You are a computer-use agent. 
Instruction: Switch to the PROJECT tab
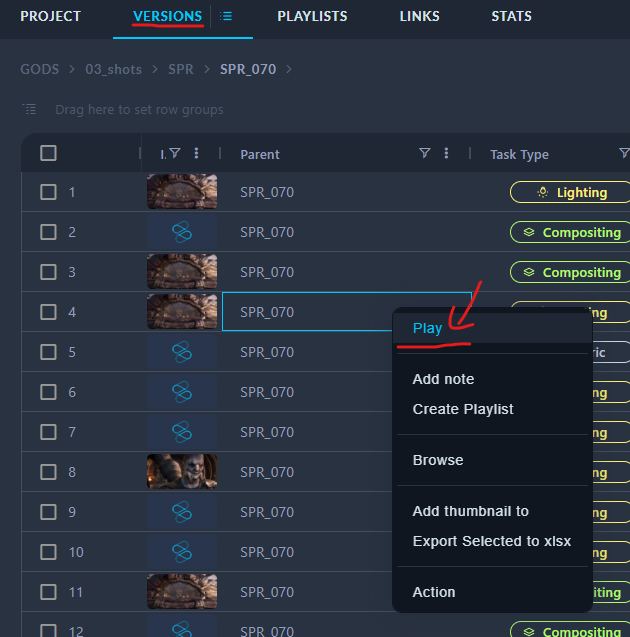51,16
